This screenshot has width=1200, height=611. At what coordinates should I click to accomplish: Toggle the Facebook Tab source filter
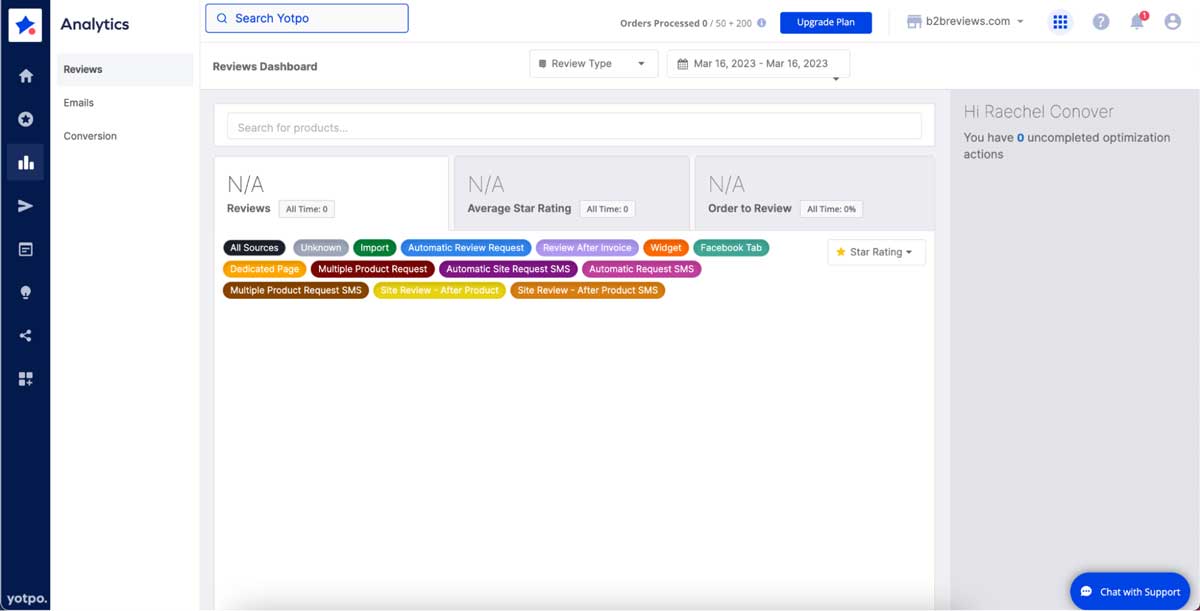click(731, 247)
